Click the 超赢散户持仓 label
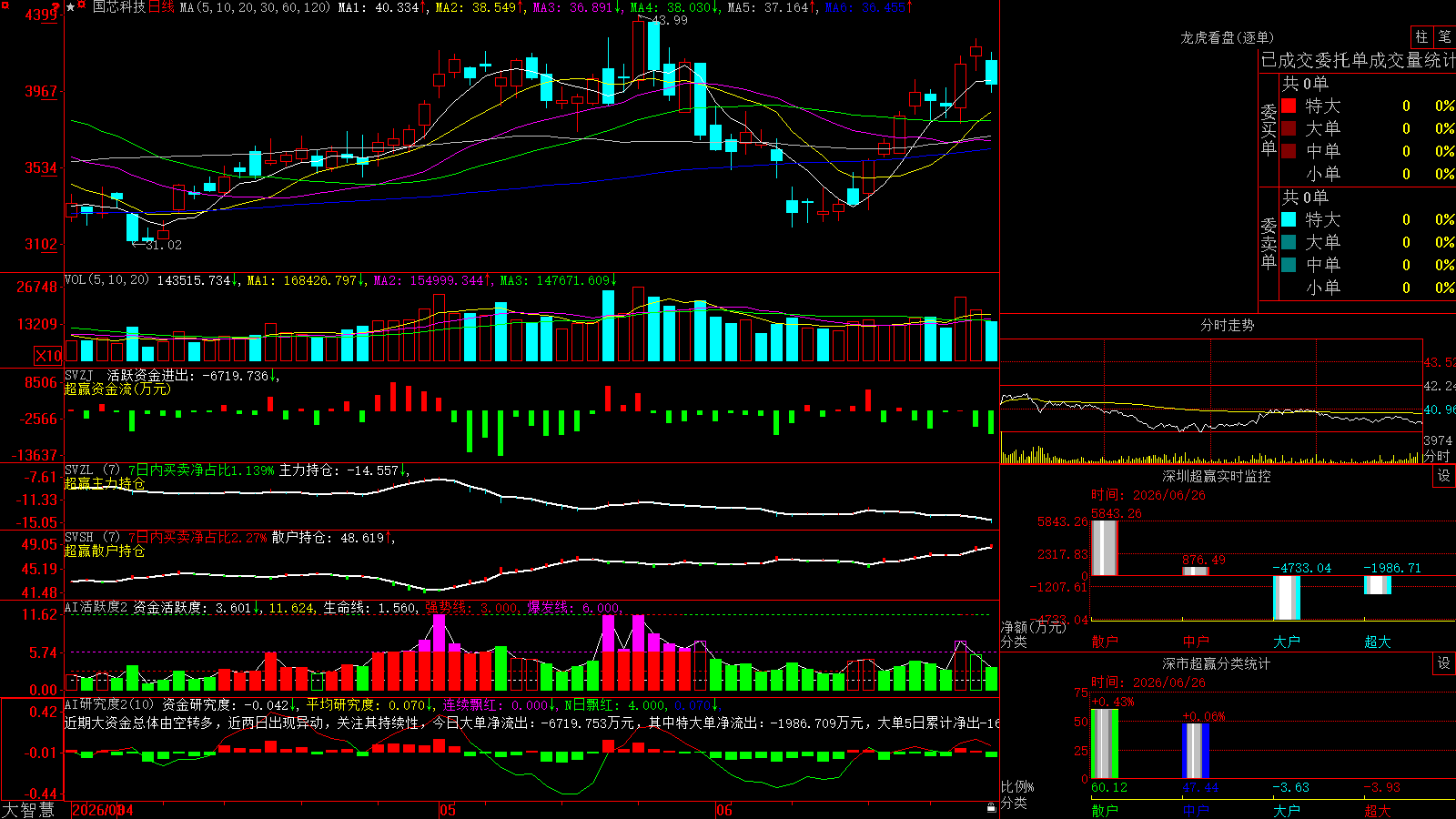The height and width of the screenshot is (819, 1456). point(105,551)
